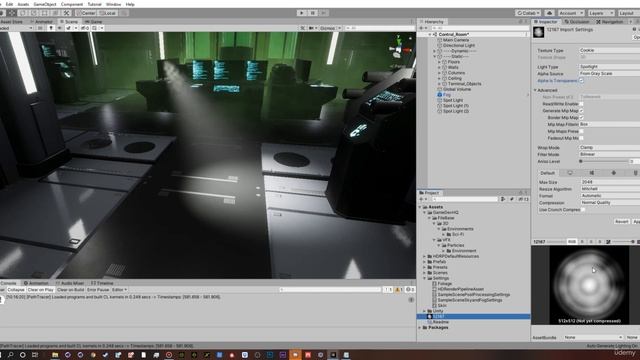
Task: Switch to the Animator tab
Action: pos(41,22)
